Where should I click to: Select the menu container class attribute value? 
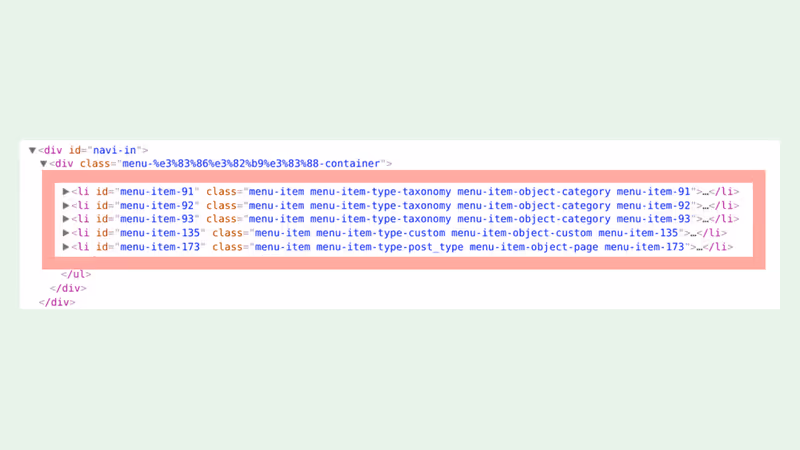(251, 164)
